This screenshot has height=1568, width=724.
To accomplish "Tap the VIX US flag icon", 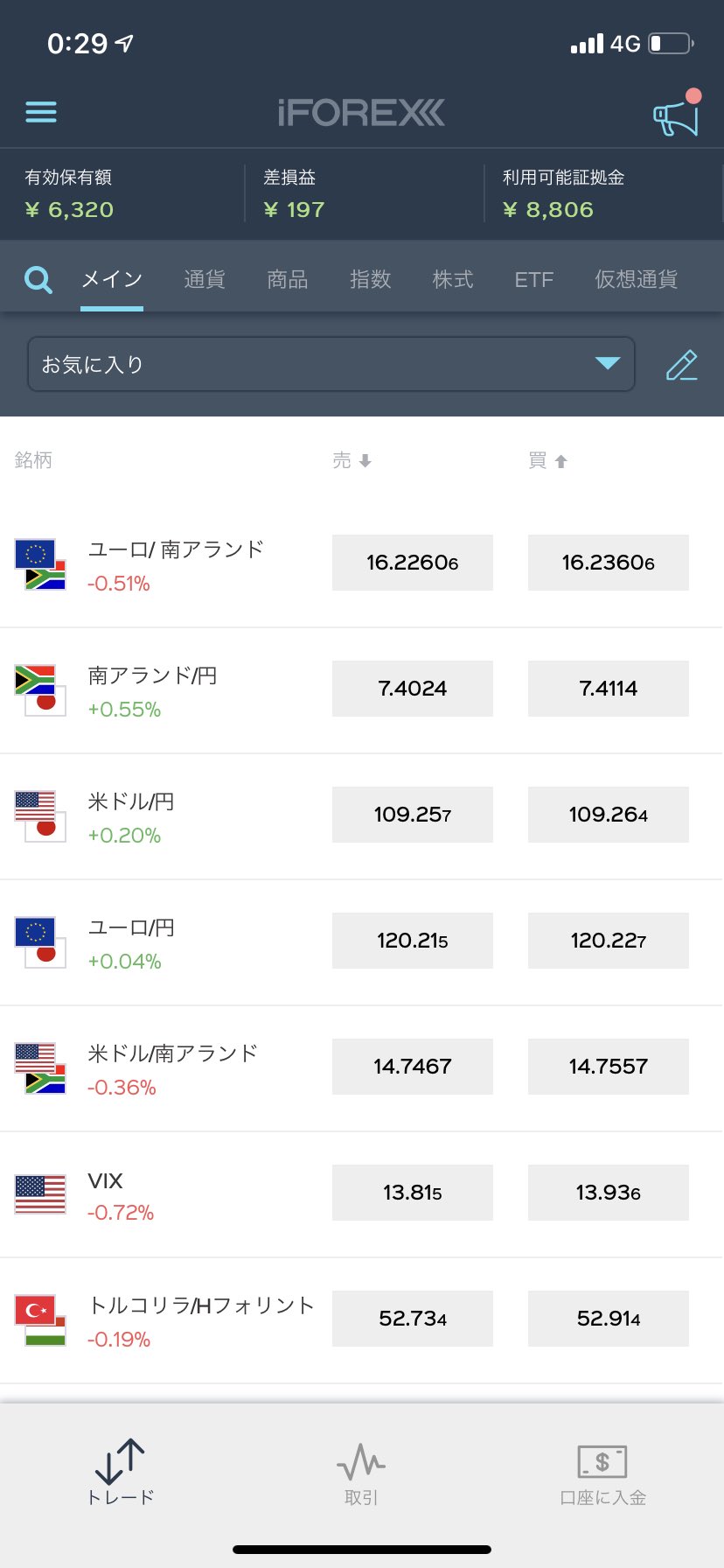I will (40, 1193).
